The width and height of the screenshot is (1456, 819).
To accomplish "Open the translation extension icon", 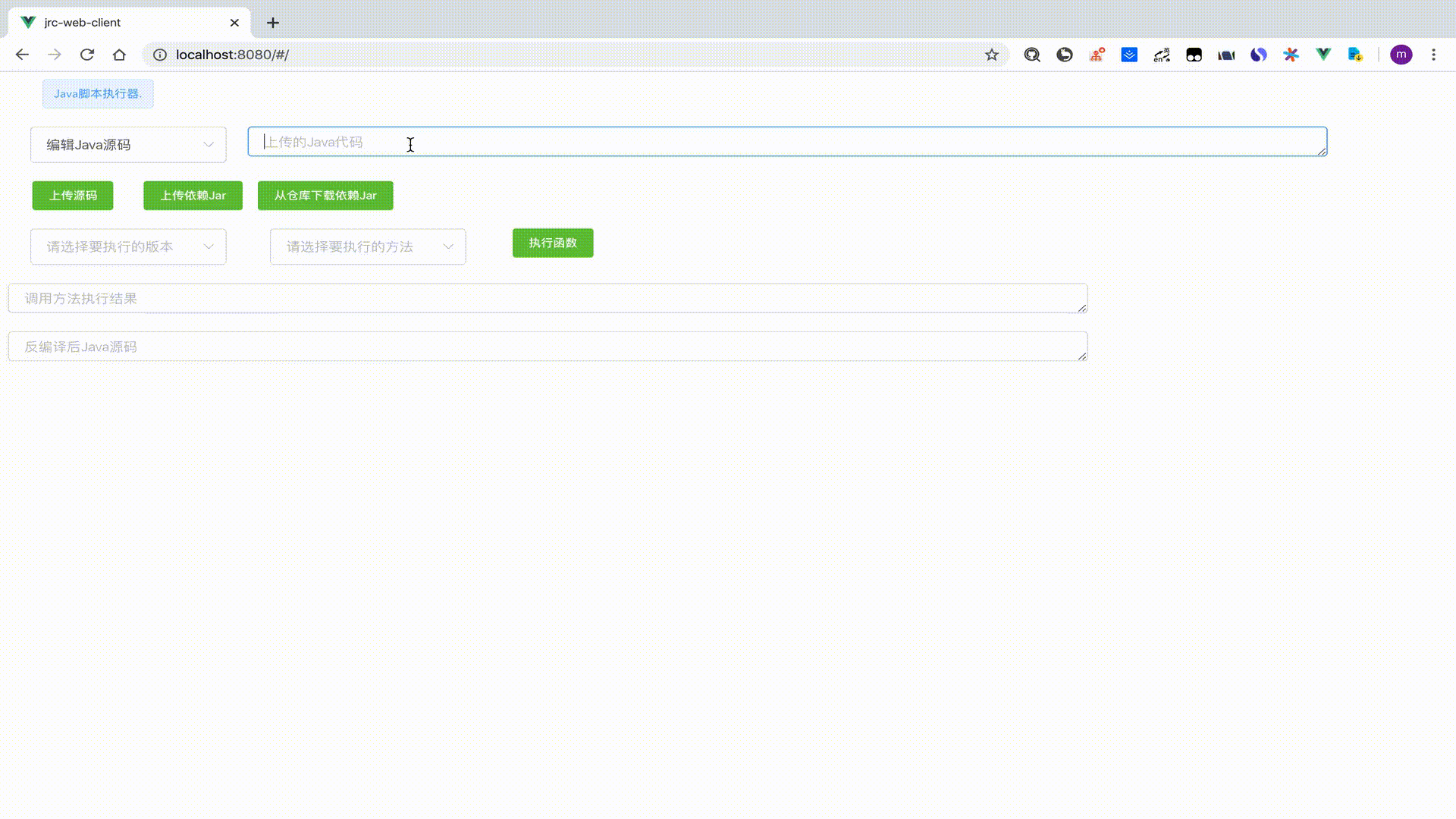I will [x=1162, y=55].
